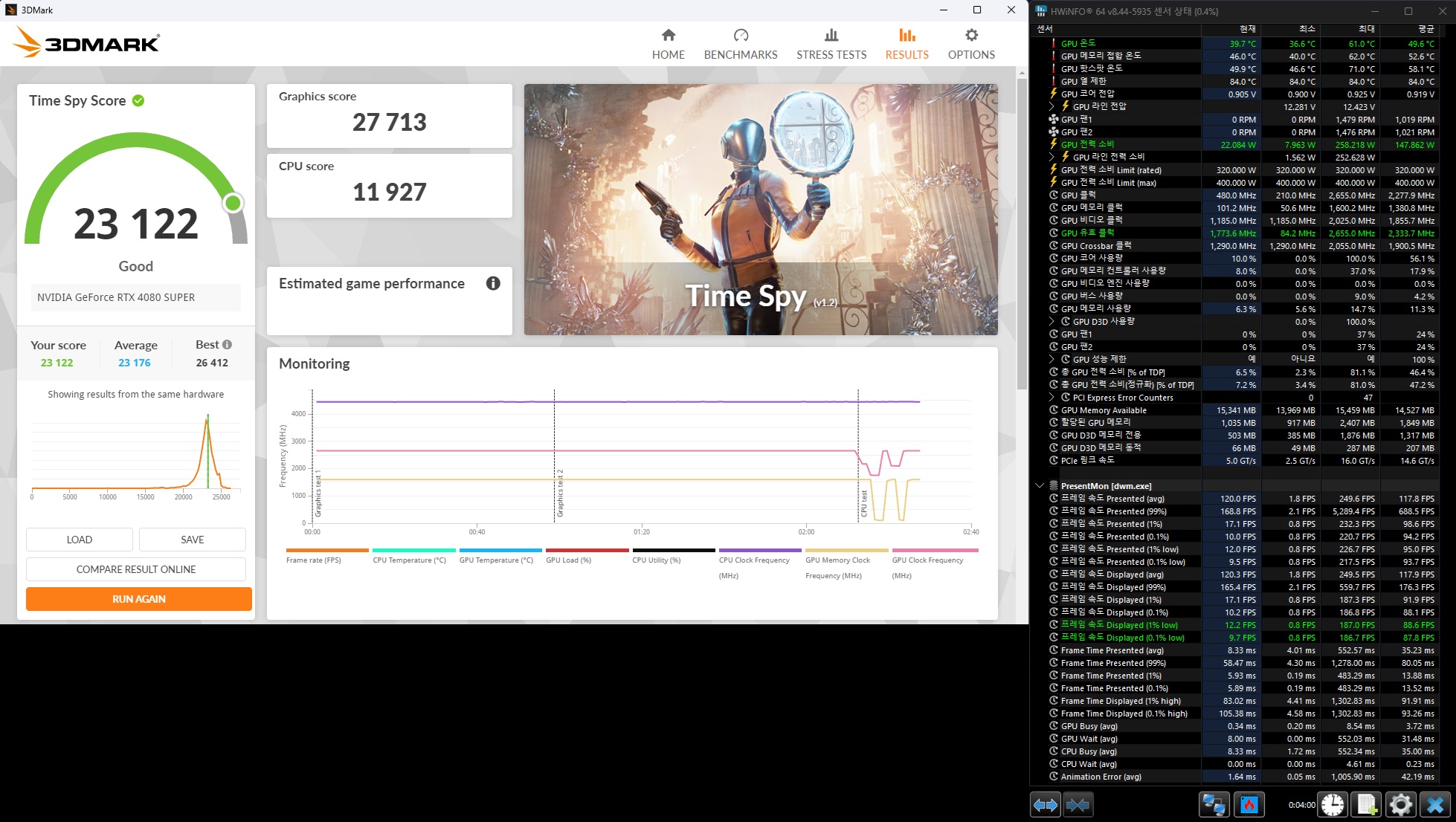Switch to the STRESS TESTS tab
This screenshot has width=1456, height=822.
point(831,45)
